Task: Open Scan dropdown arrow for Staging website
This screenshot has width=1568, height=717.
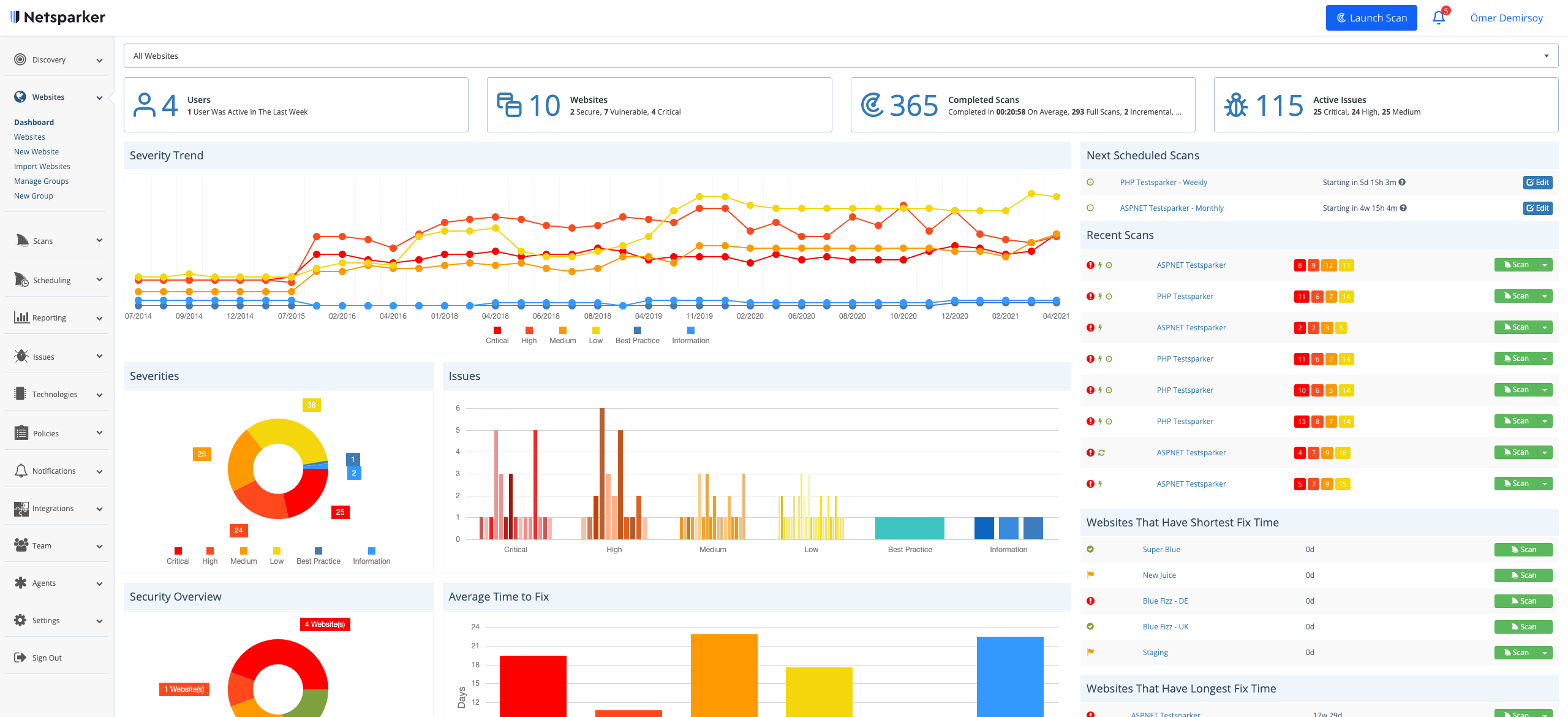Action: (x=1545, y=653)
